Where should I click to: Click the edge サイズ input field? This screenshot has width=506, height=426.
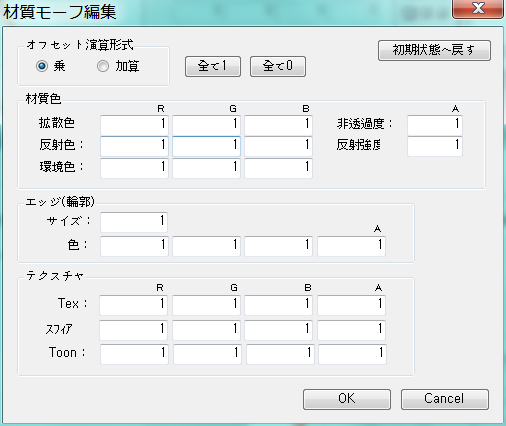[134, 222]
